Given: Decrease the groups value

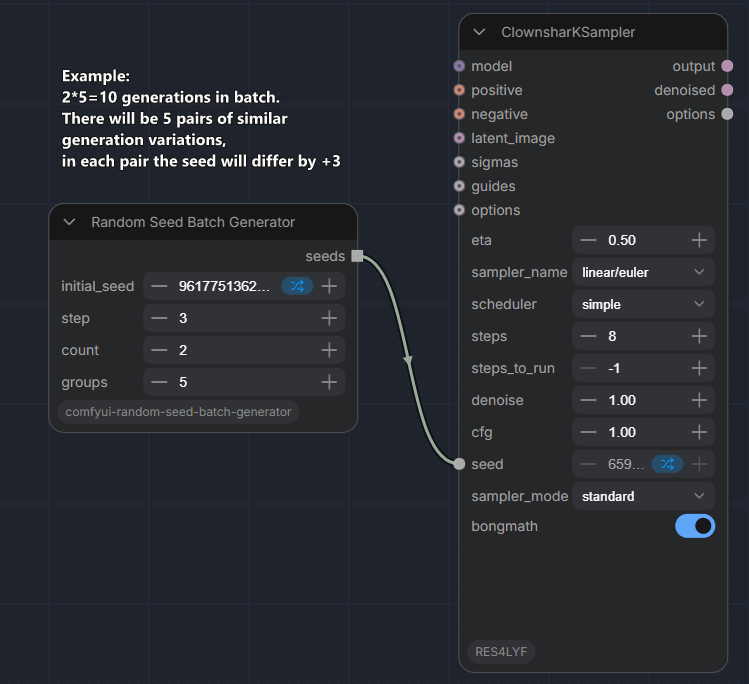Looking at the screenshot, I should 159,382.
